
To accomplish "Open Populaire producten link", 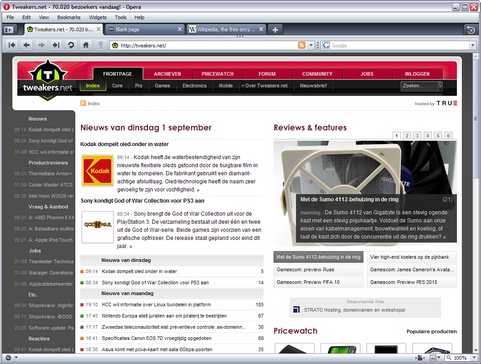I will tap(432, 331).
